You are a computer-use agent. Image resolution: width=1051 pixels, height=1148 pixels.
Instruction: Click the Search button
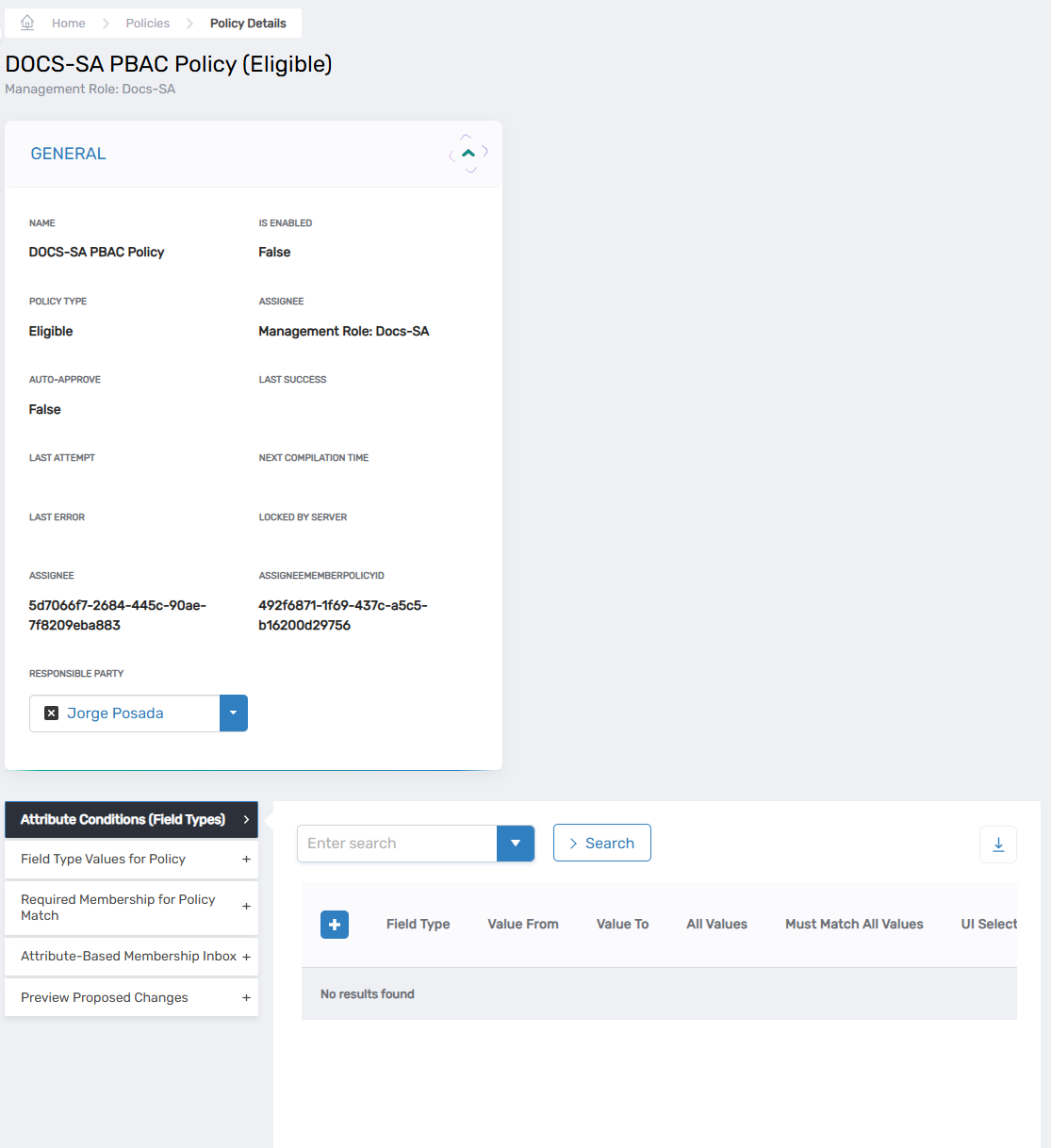point(601,844)
